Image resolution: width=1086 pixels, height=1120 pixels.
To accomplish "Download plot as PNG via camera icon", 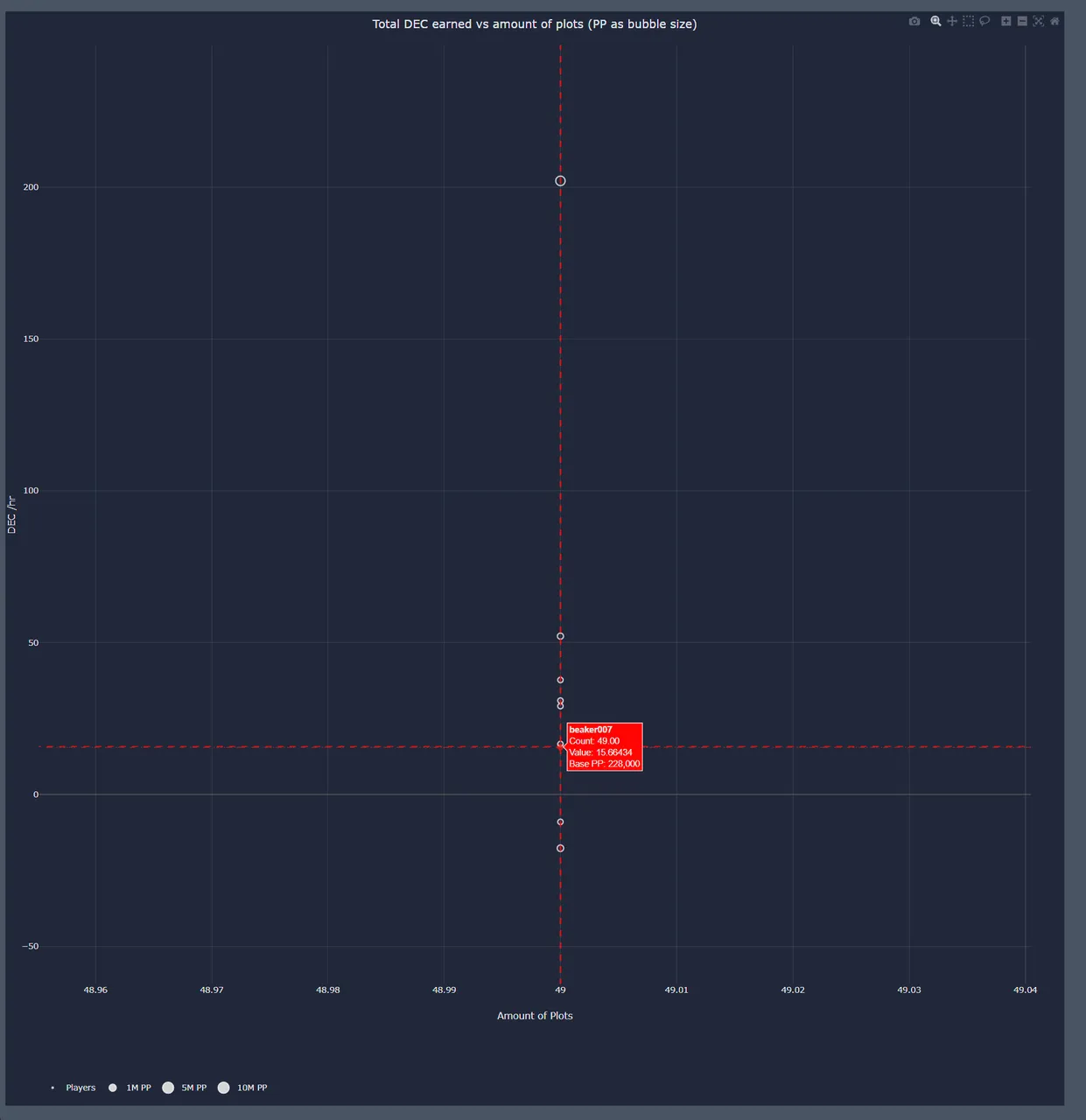I will (914, 21).
